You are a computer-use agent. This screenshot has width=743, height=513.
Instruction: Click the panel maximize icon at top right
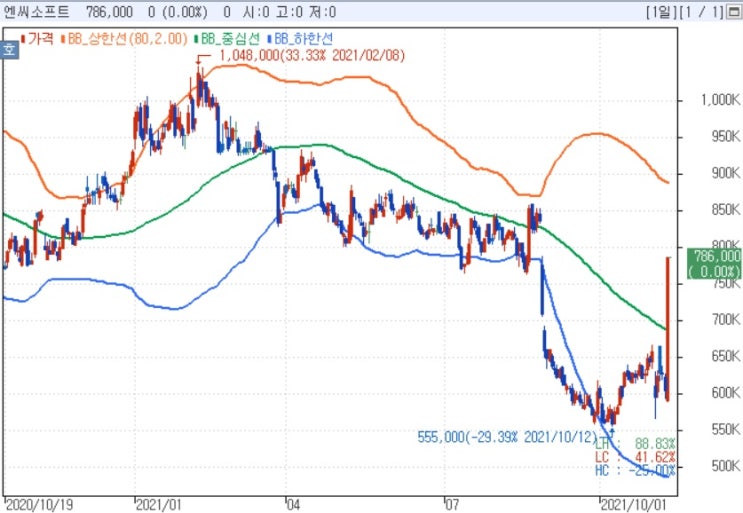point(735,12)
